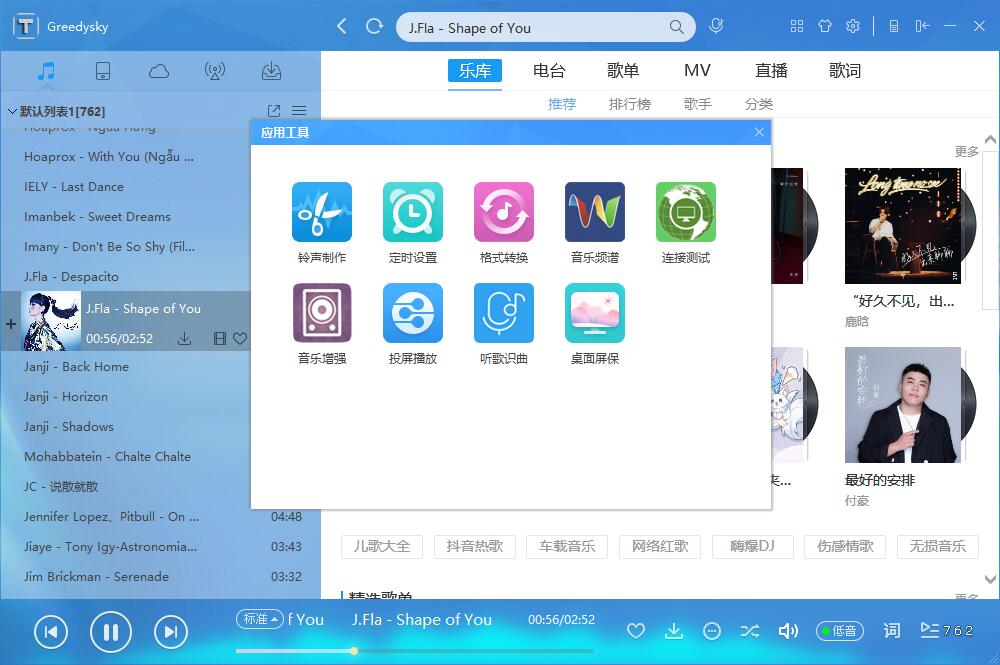Viewport: 1000px width, 665px height.
Task: Launch the 听歌识曲 song recognition tool
Action: click(503, 313)
